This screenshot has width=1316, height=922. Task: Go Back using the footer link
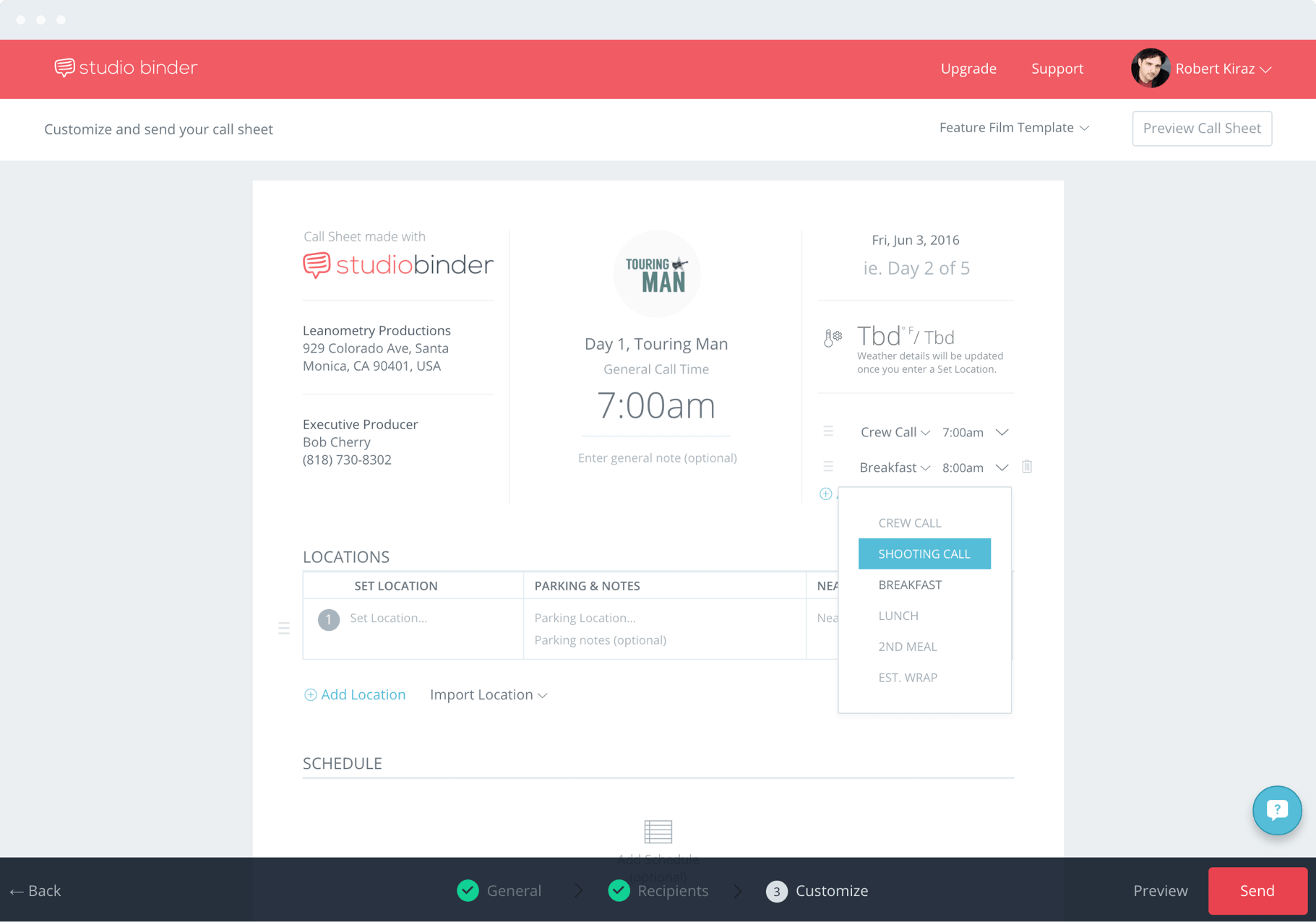click(x=35, y=891)
